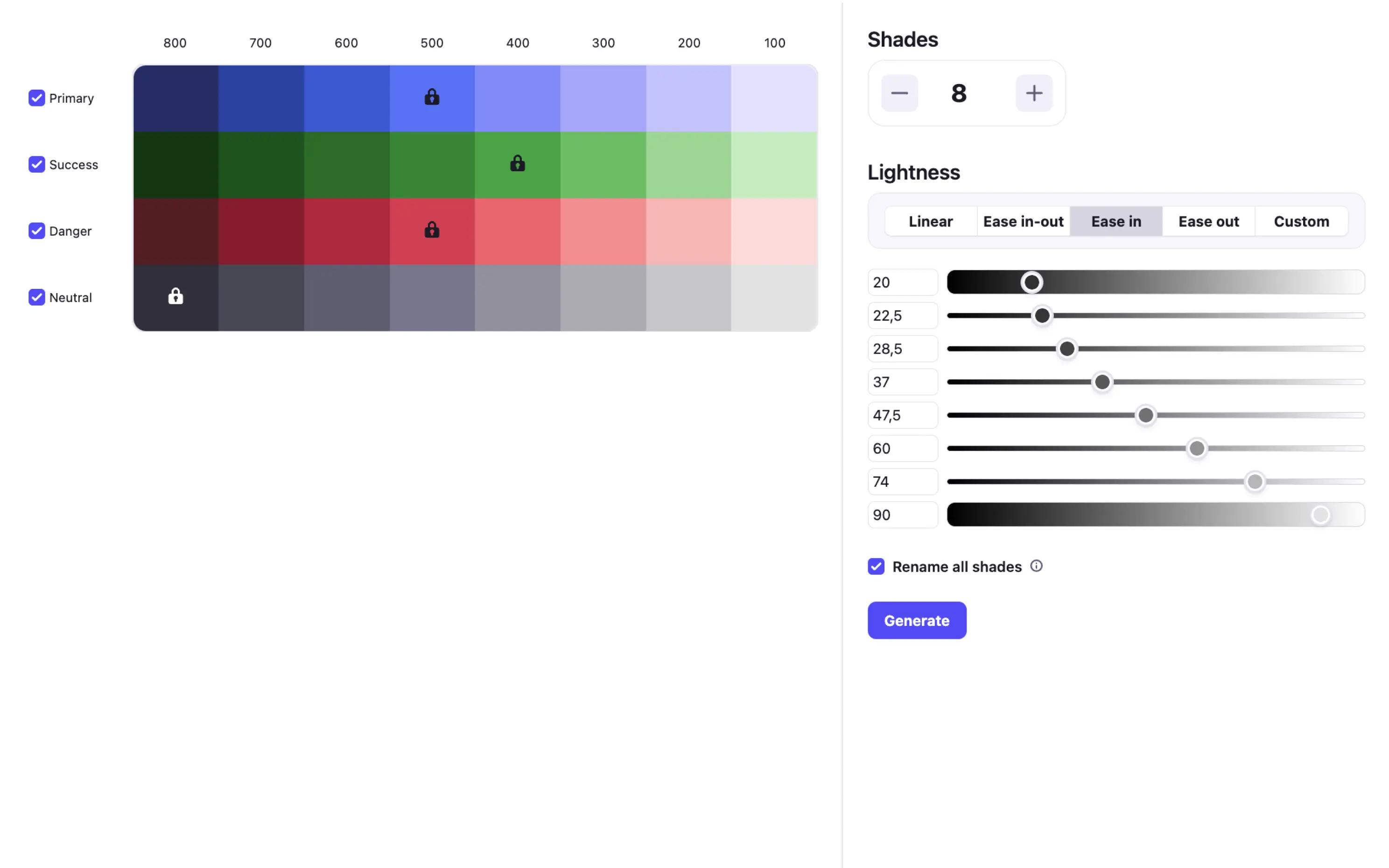
Task: Select the Ease in-out easing option
Action: 1023,221
